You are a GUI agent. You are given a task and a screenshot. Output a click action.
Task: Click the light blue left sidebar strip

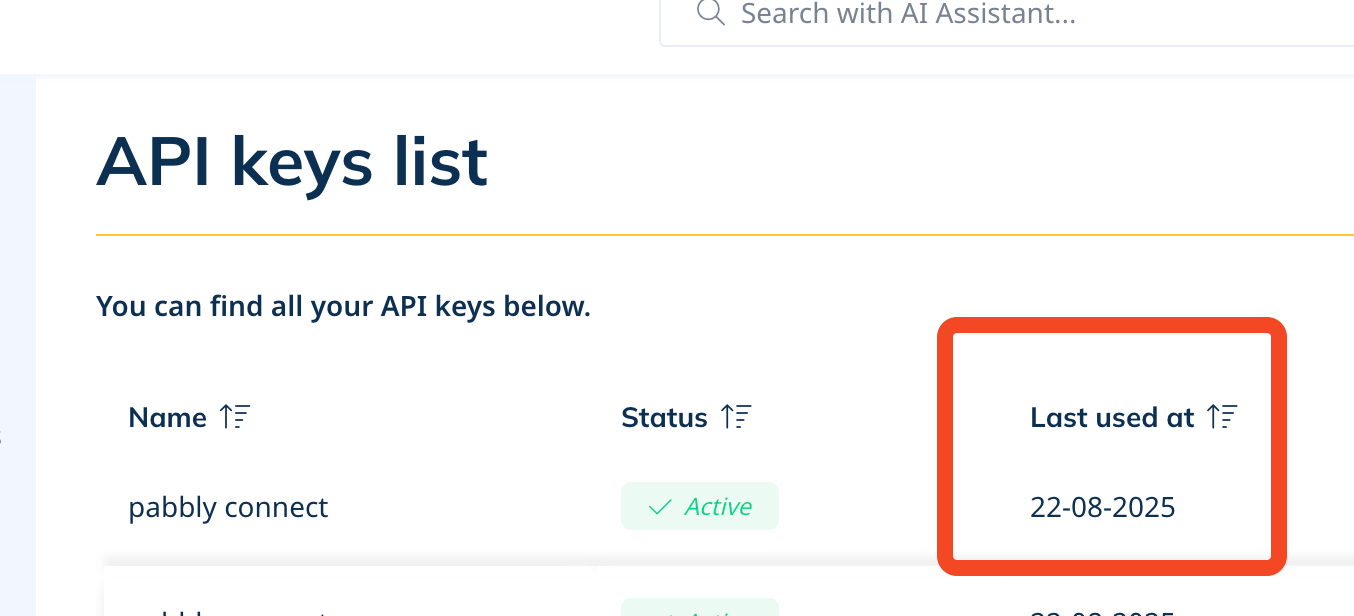[18, 346]
